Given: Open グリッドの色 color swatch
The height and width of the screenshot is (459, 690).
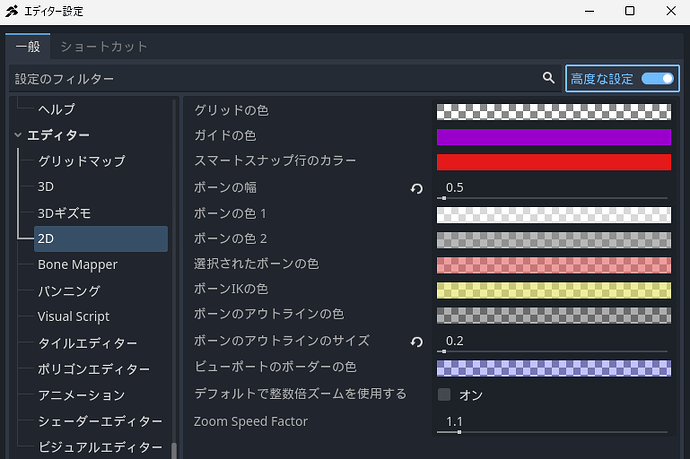Looking at the screenshot, I should click(554, 112).
